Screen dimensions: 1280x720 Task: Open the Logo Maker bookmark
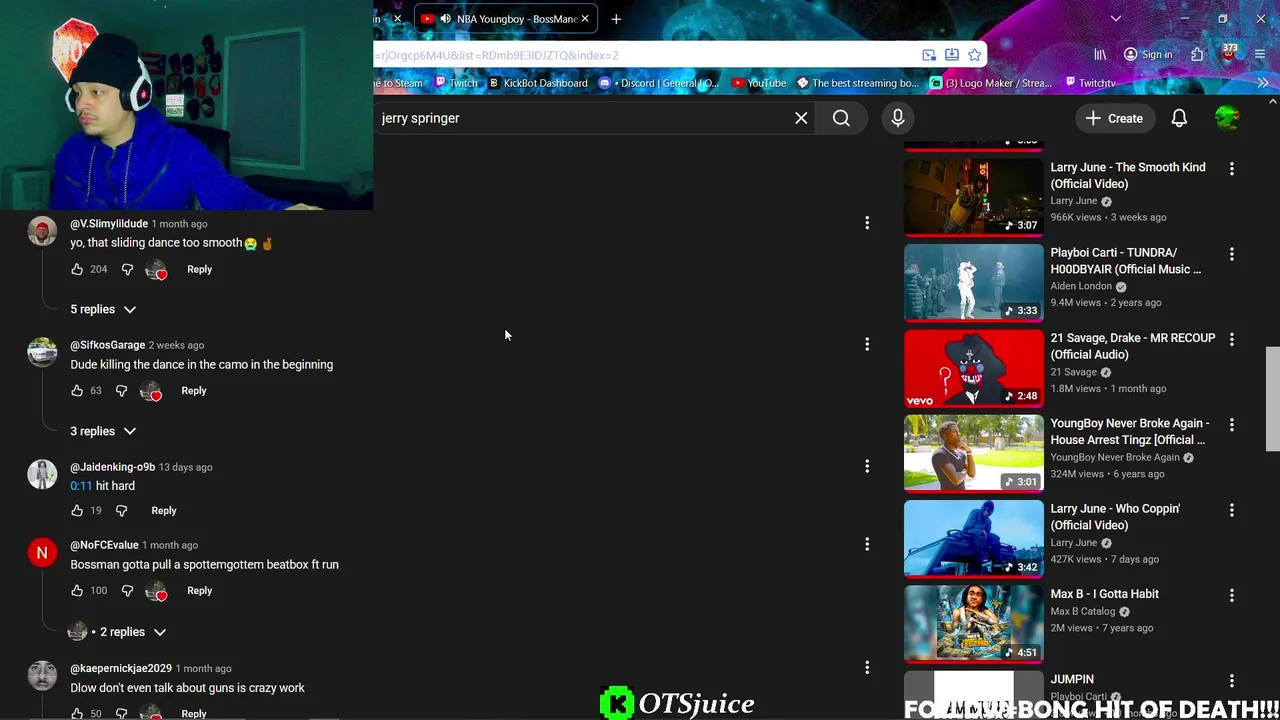pos(992,83)
